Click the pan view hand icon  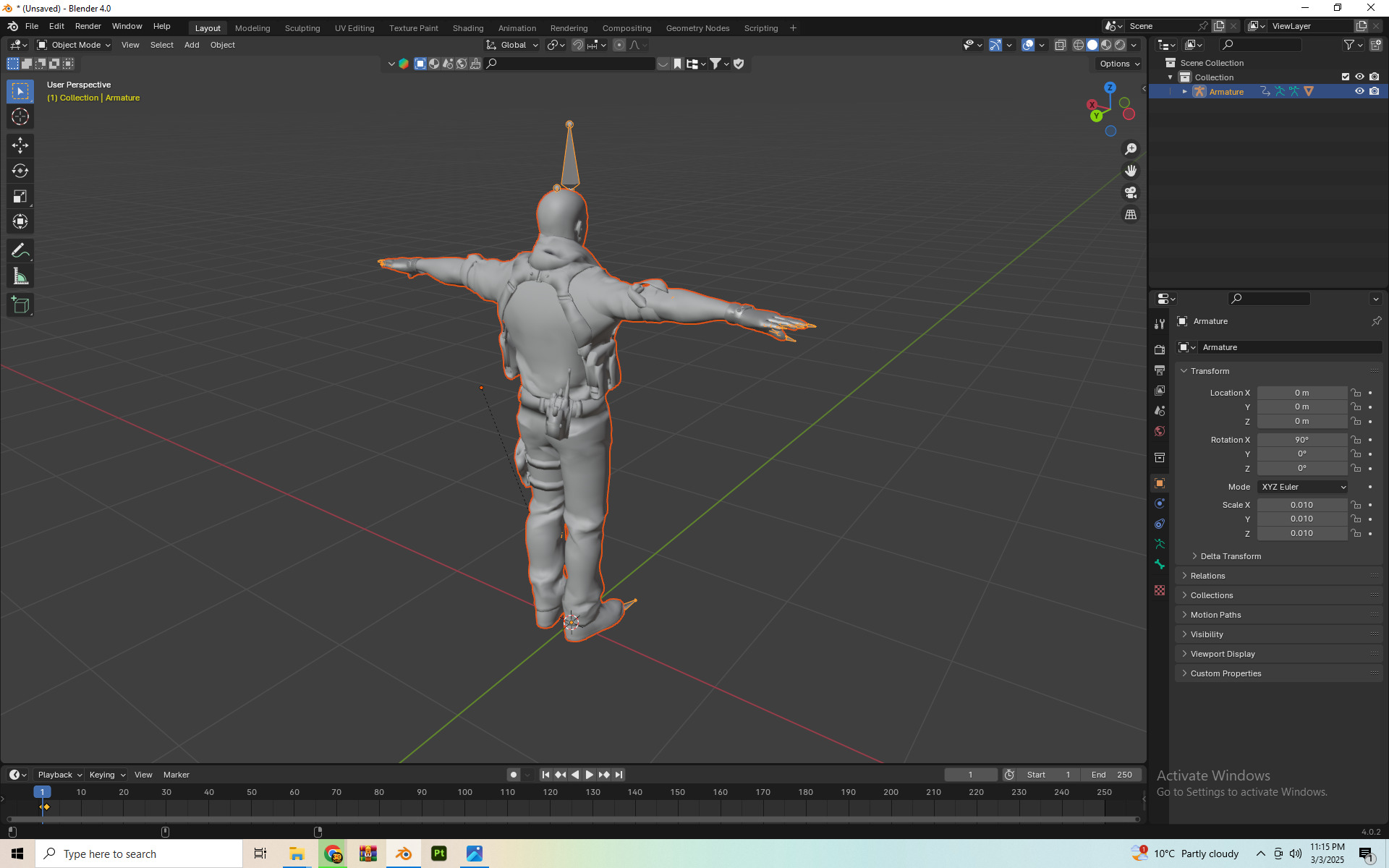[1131, 171]
